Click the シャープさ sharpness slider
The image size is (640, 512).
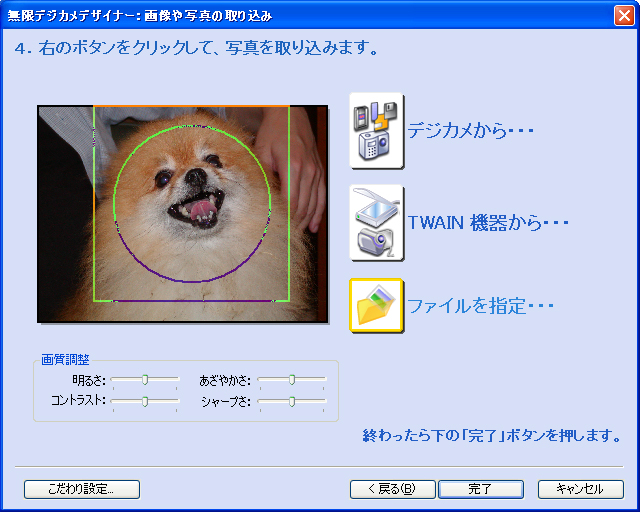292,401
